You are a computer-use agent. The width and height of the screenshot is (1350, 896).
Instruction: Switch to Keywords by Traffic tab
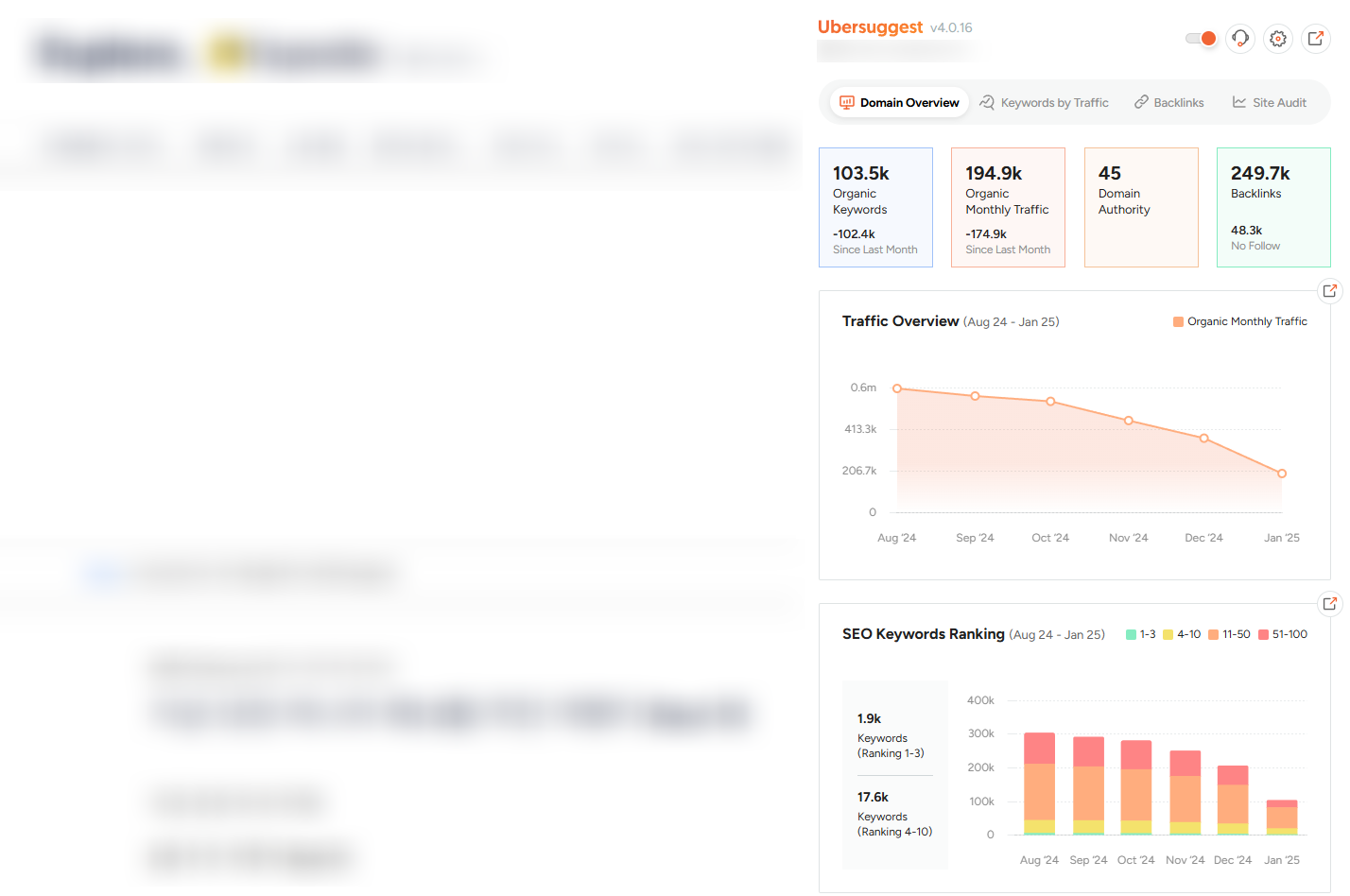[x=1045, y=102]
